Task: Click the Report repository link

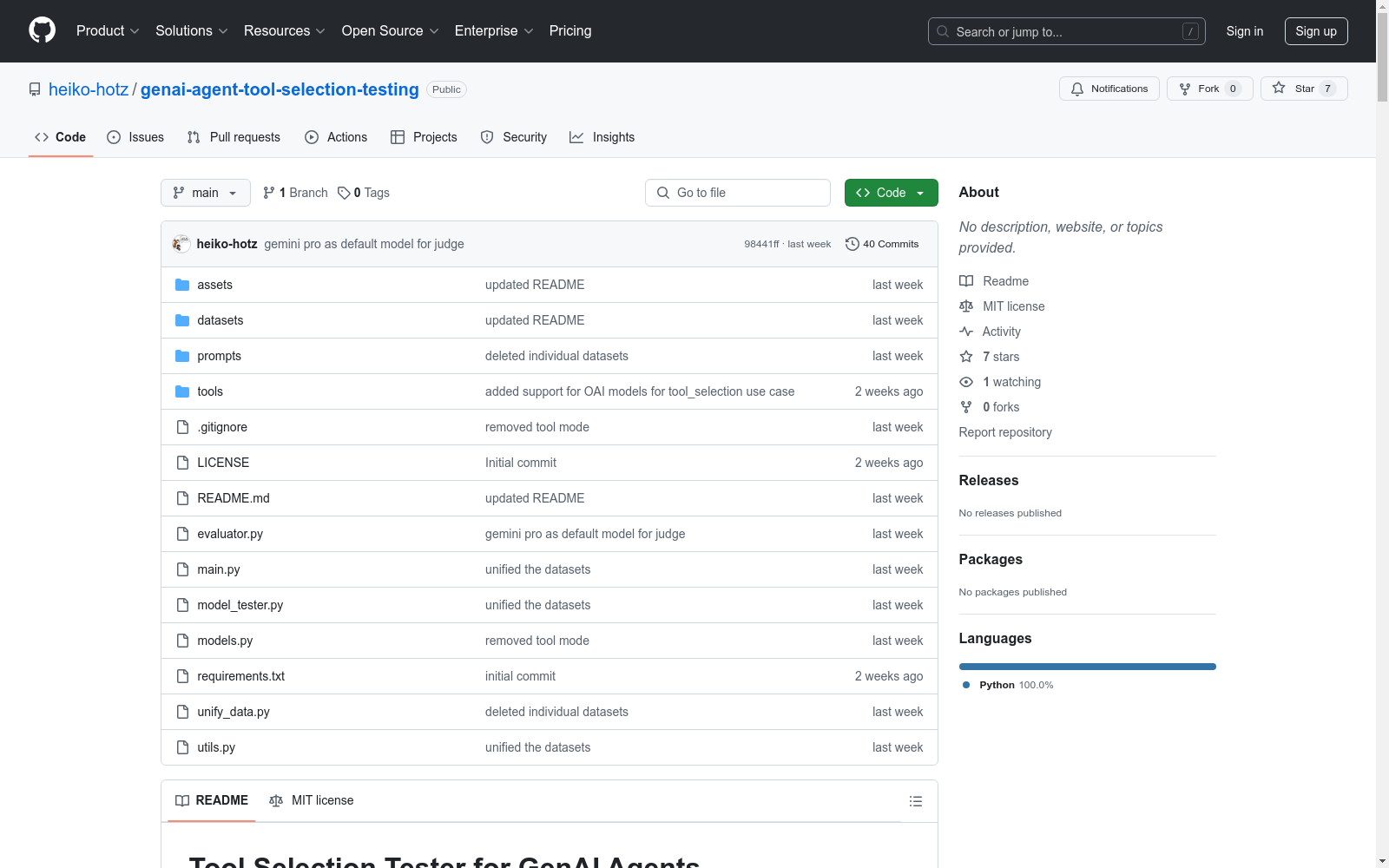Action: [1005, 432]
